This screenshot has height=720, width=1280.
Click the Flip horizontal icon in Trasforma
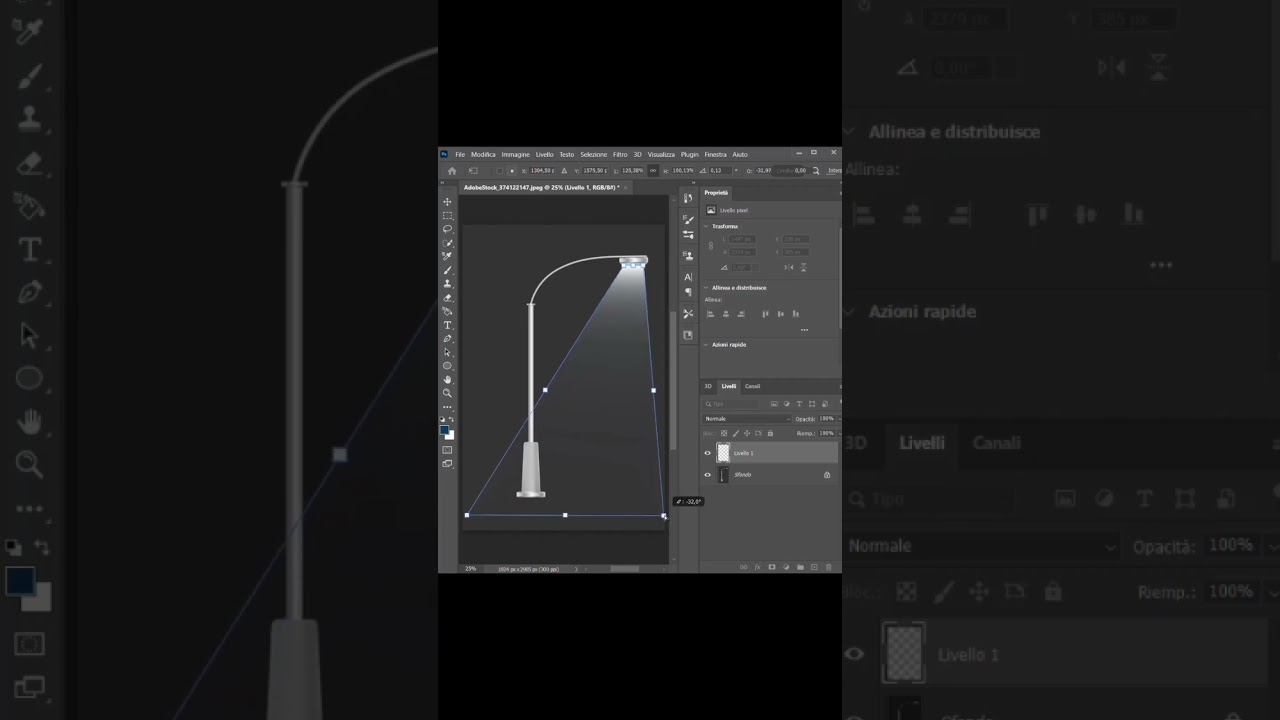coord(789,267)
